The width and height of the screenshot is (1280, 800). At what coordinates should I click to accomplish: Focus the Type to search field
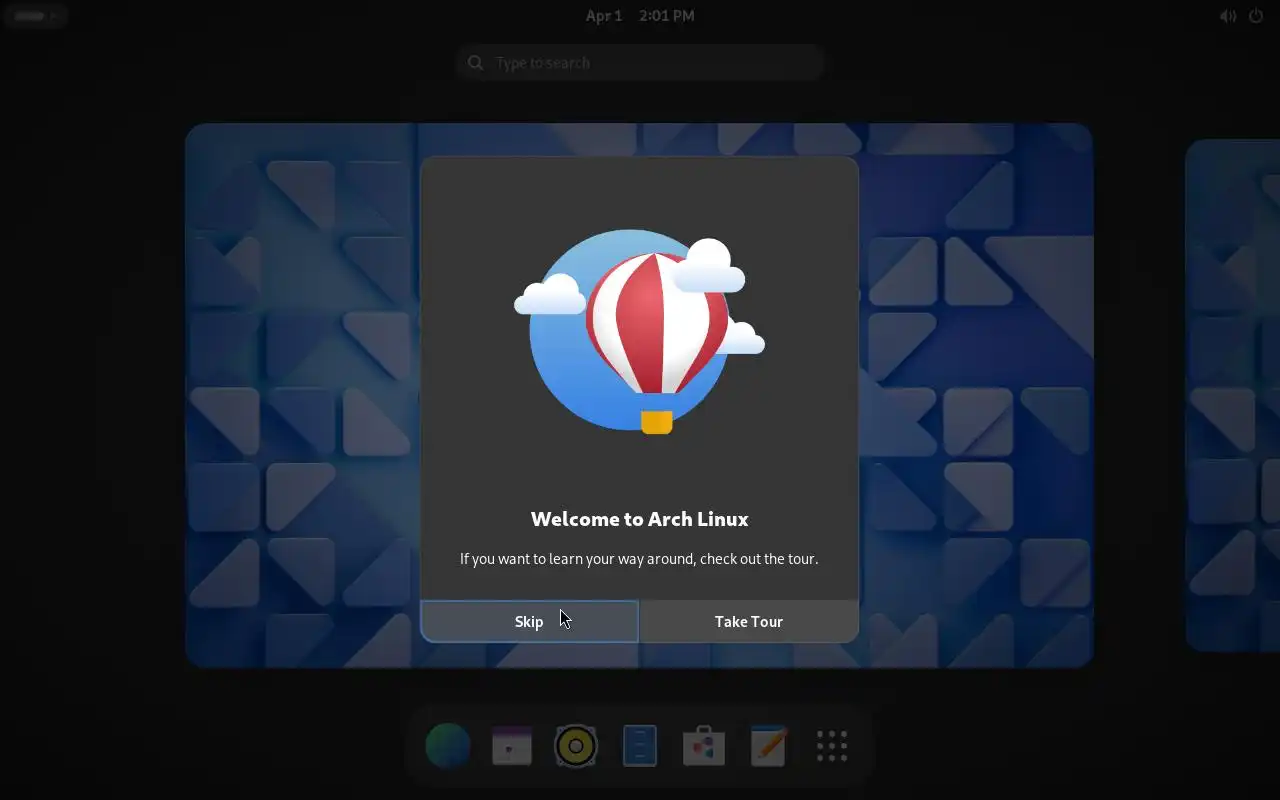point(640,63)
